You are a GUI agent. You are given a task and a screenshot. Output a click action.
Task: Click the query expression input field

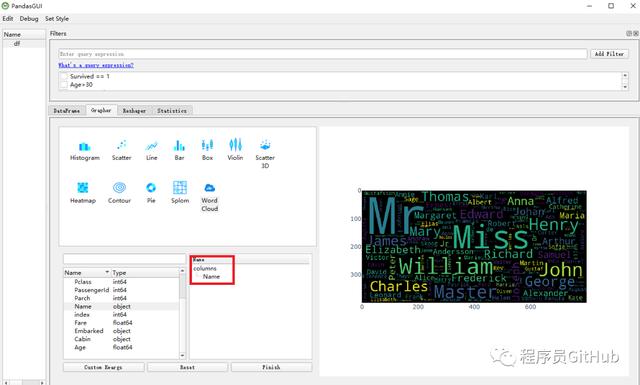[323, 54]
